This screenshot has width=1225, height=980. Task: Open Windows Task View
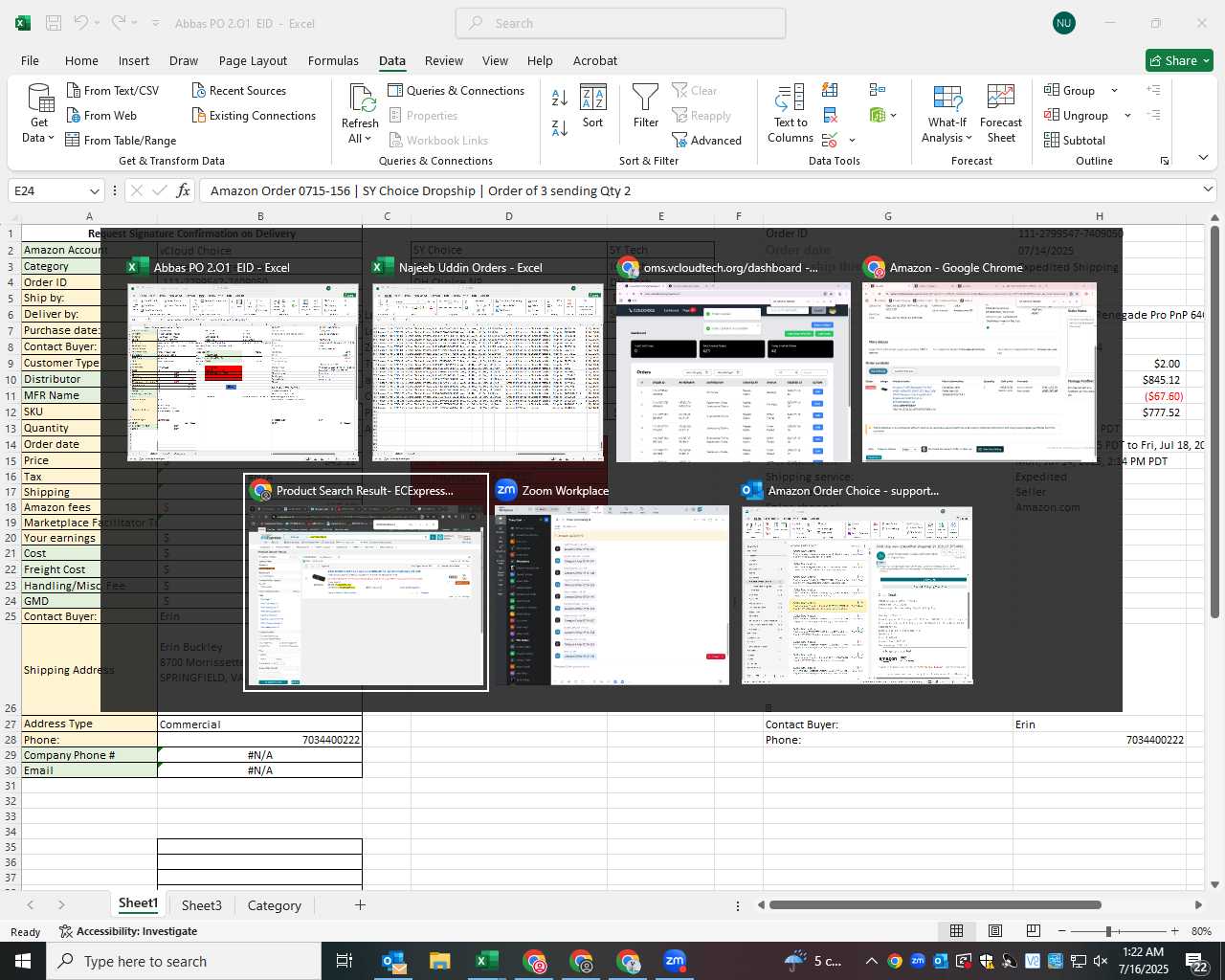pyautogui.click(x=345, y=961)
